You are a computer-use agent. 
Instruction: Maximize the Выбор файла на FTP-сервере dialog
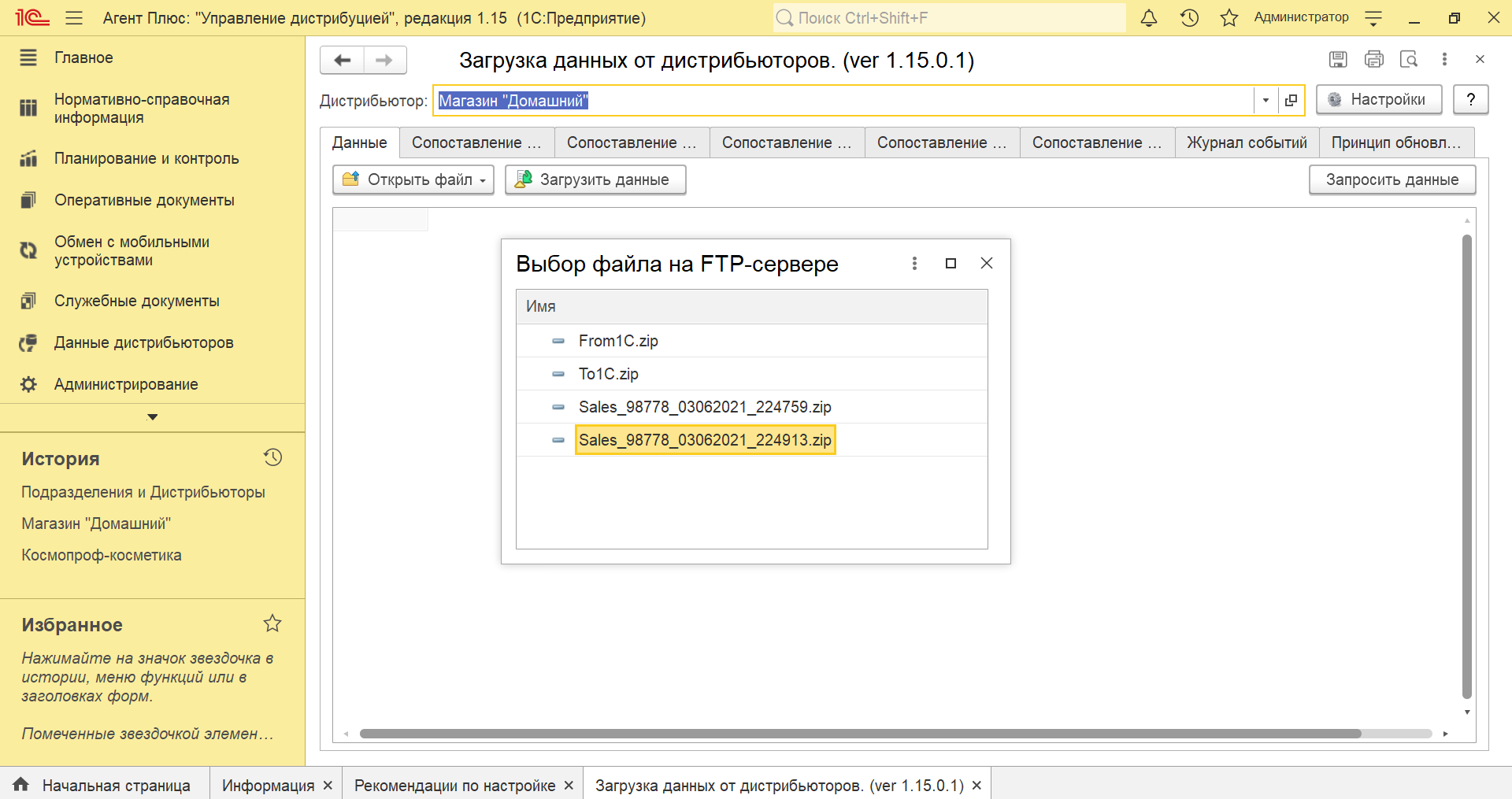[x=951, y=263]
